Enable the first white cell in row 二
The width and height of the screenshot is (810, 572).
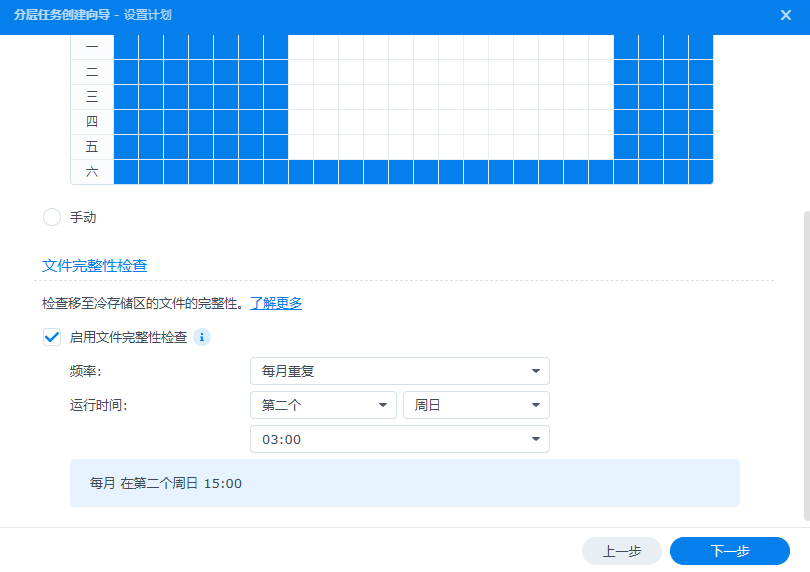coord(301,72)
